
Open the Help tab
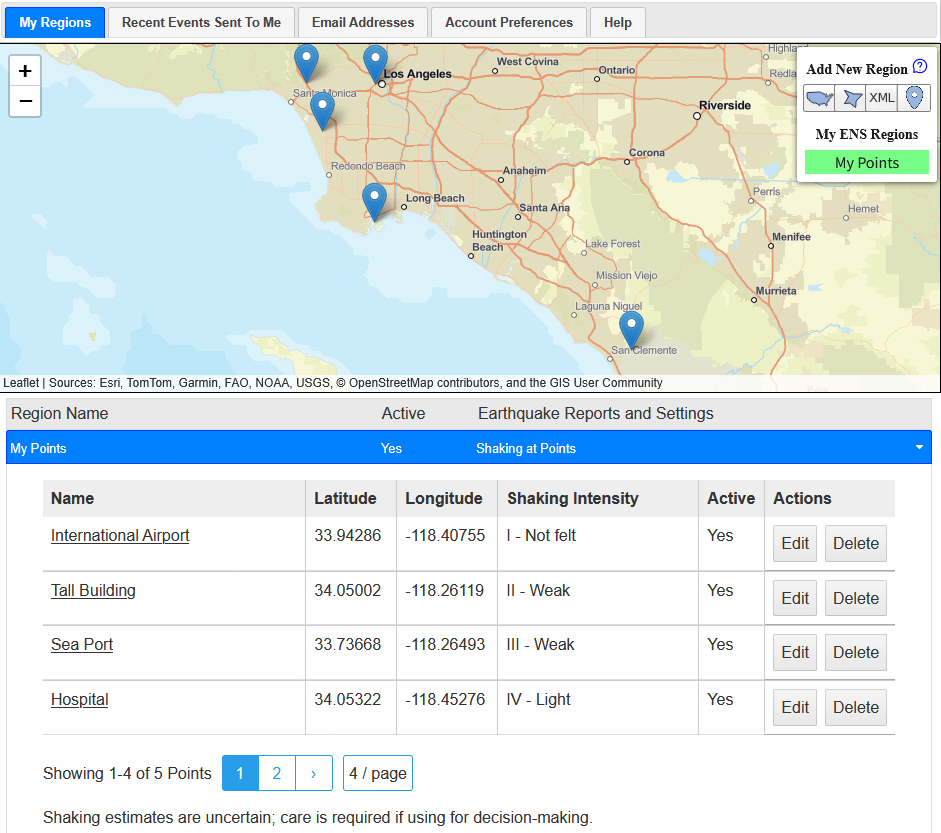pos(618,23)
